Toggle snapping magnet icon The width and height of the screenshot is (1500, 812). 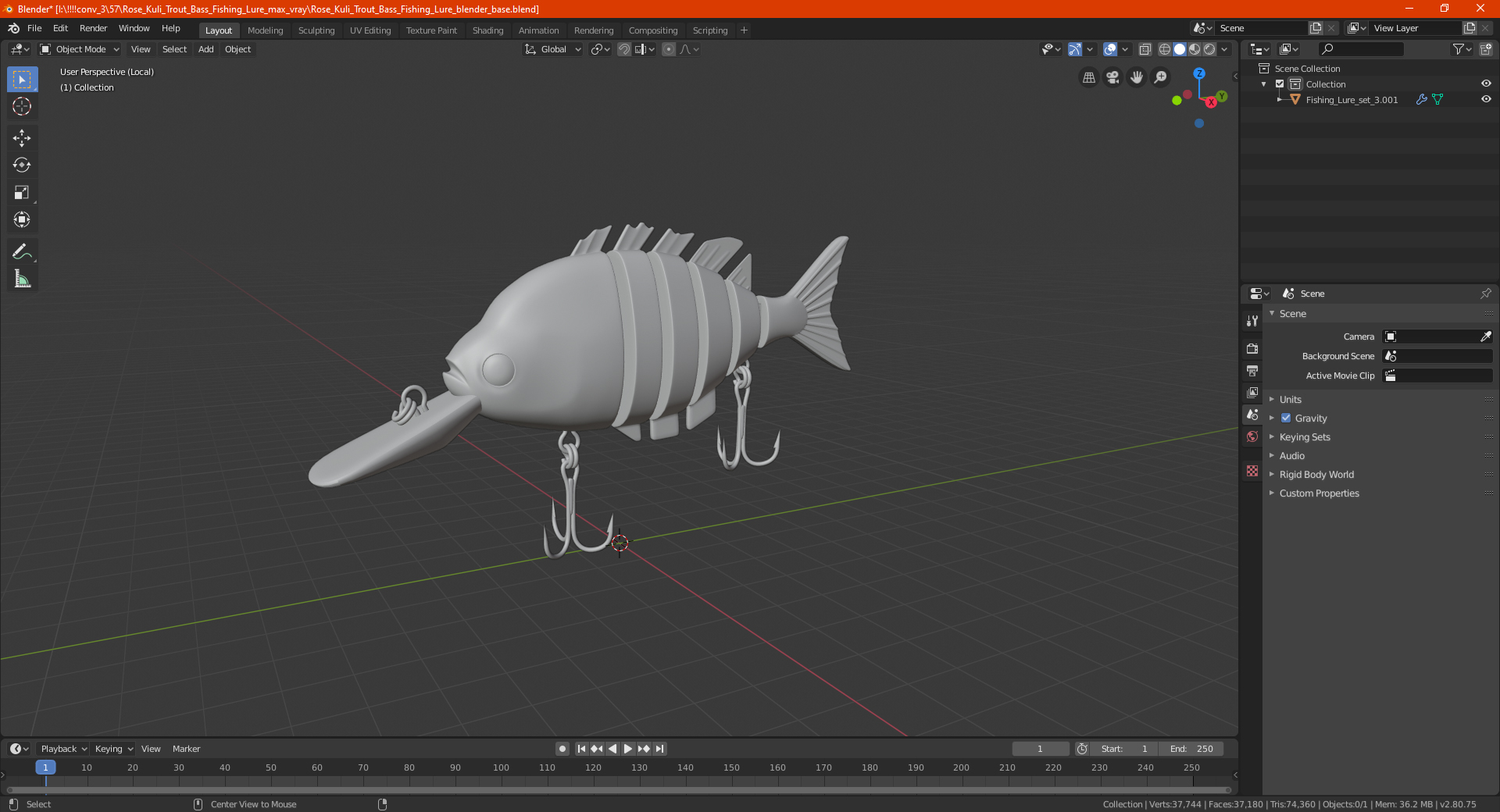click(x=624, y=49)
